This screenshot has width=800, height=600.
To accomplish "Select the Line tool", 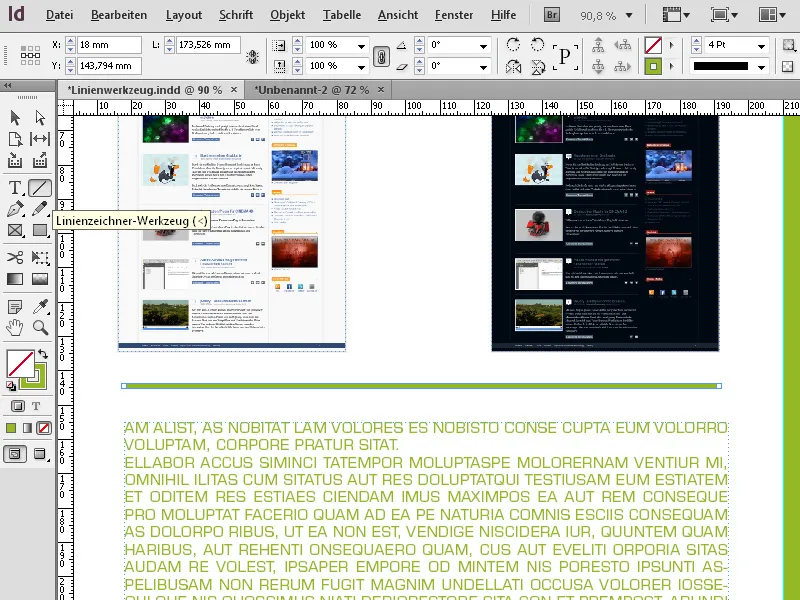I will (x=40, y=188).
